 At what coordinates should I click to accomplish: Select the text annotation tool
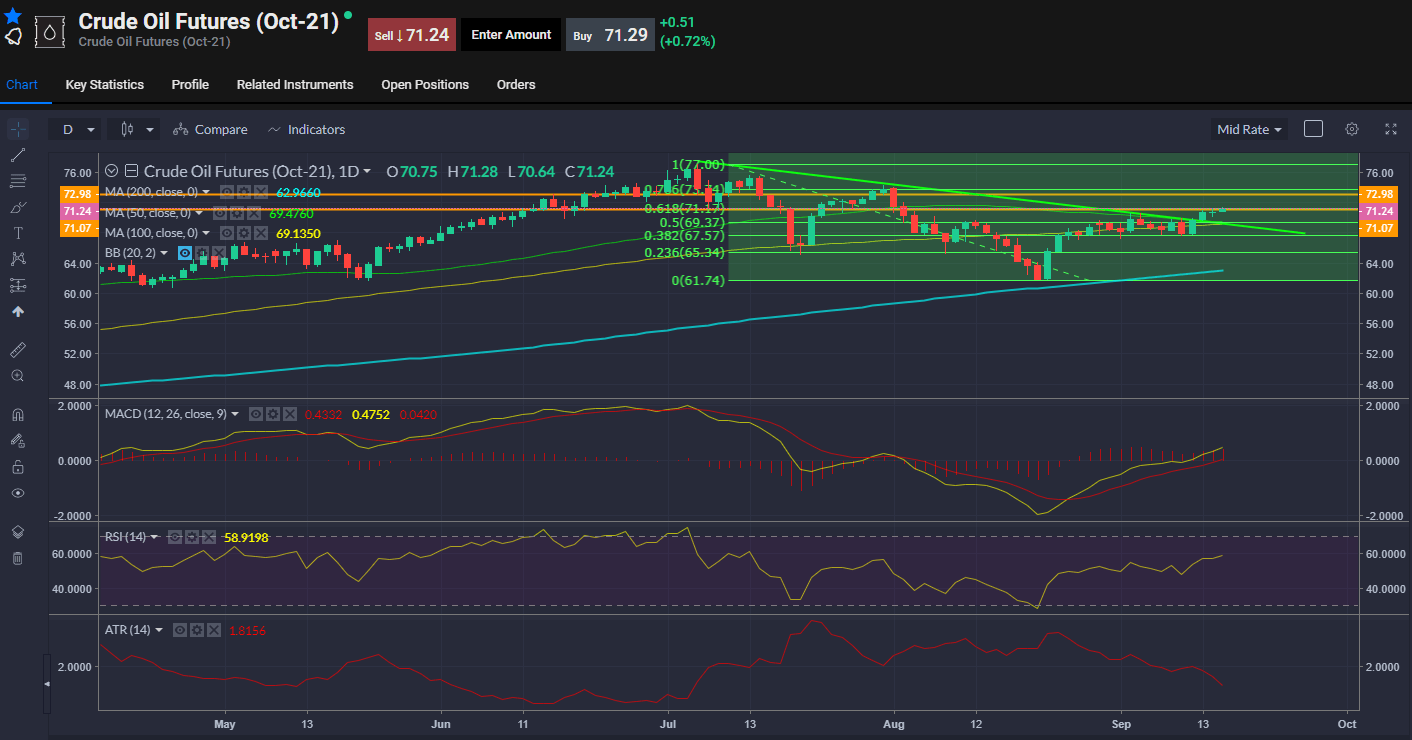(x=17, y=234)
